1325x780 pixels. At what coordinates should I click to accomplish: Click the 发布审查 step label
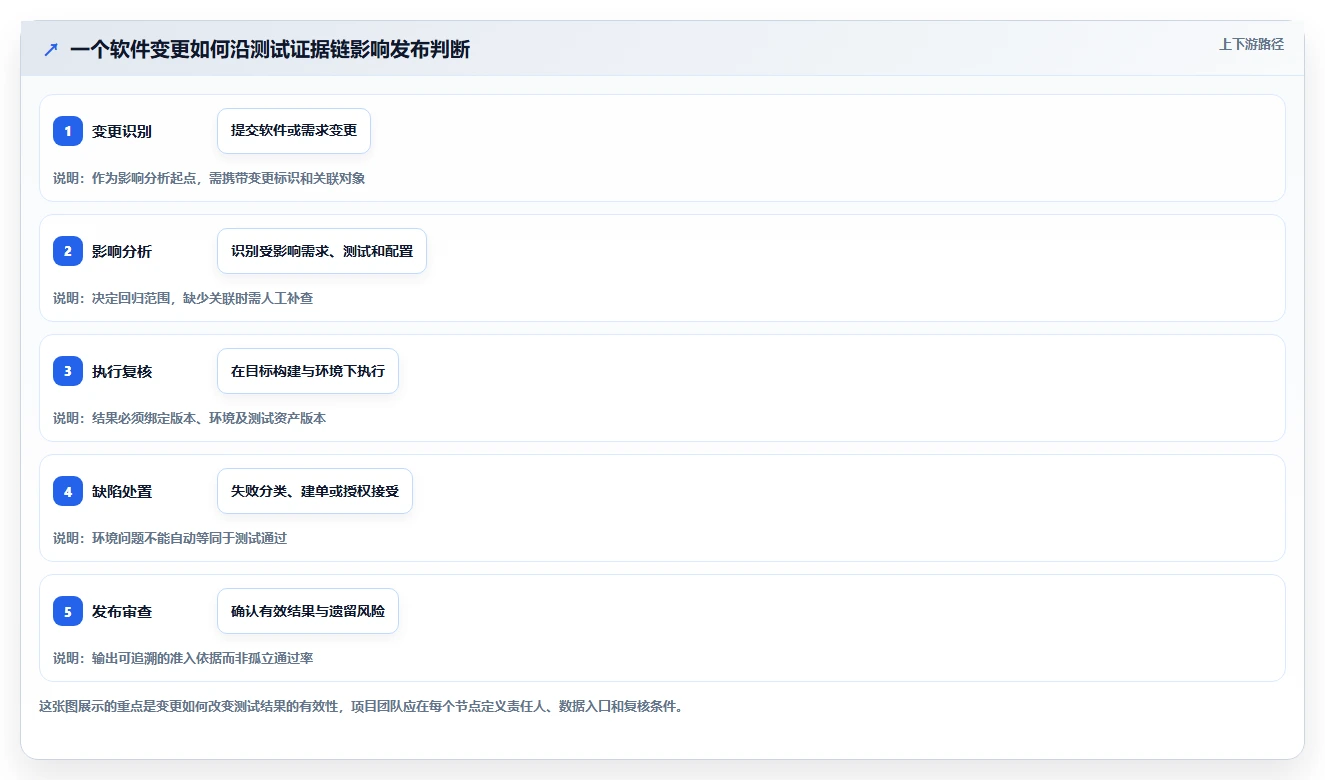pos(122,612)
